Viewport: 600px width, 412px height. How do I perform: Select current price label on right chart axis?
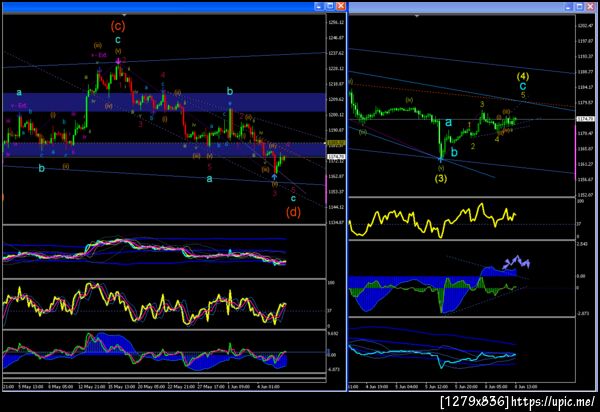point(585,119)
